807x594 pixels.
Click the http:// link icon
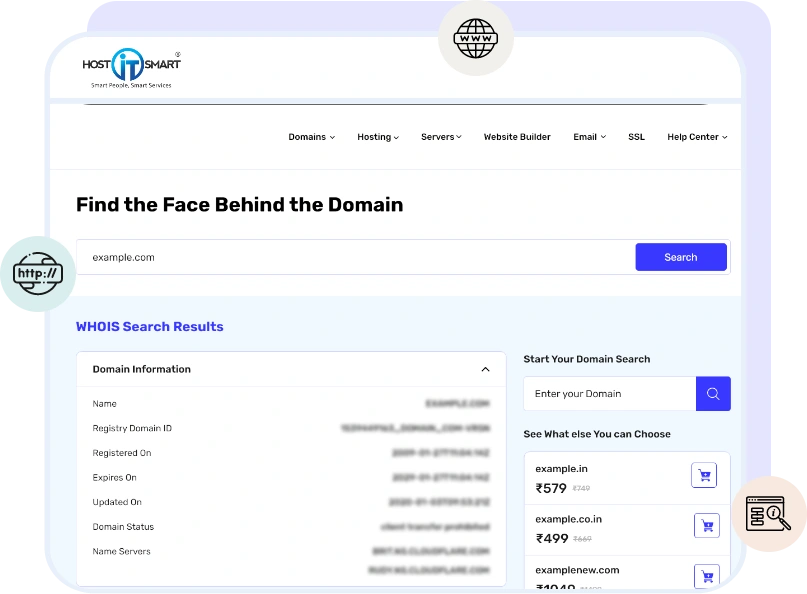tap(38, 273)
